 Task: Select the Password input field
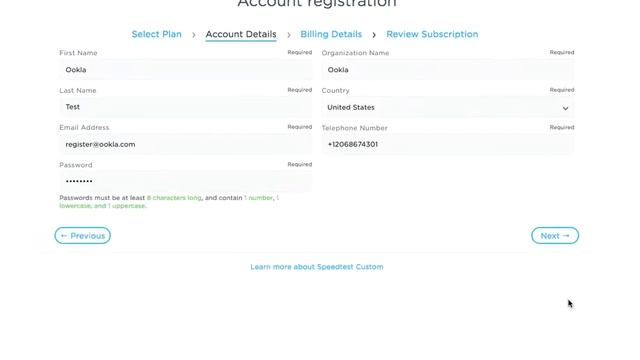[x=186, y=181]
